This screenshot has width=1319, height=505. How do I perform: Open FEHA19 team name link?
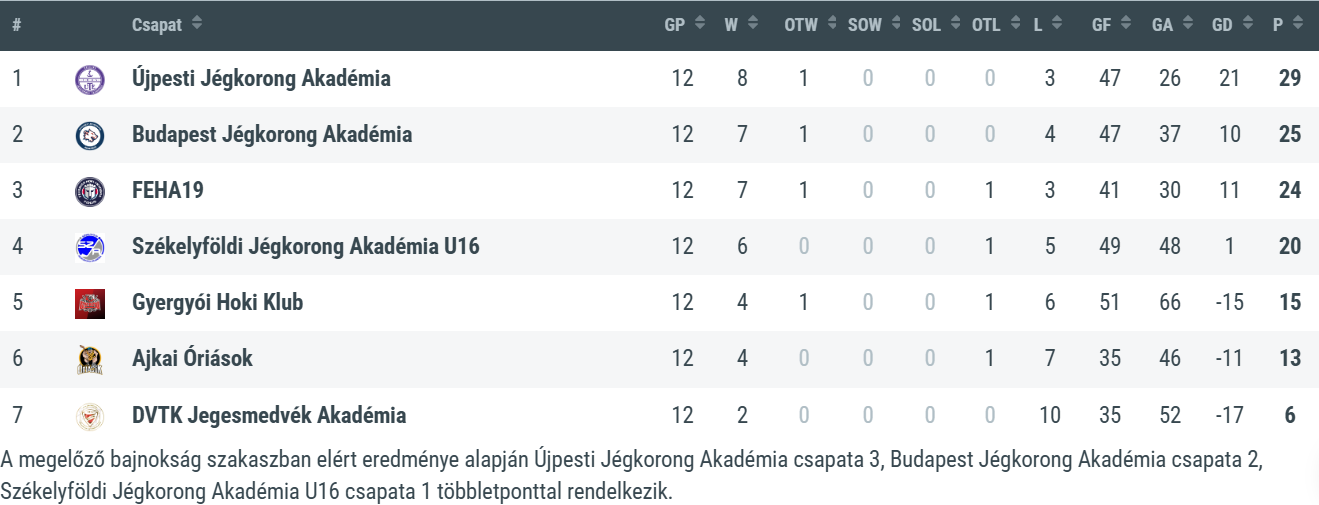click(x=167, y=191)
